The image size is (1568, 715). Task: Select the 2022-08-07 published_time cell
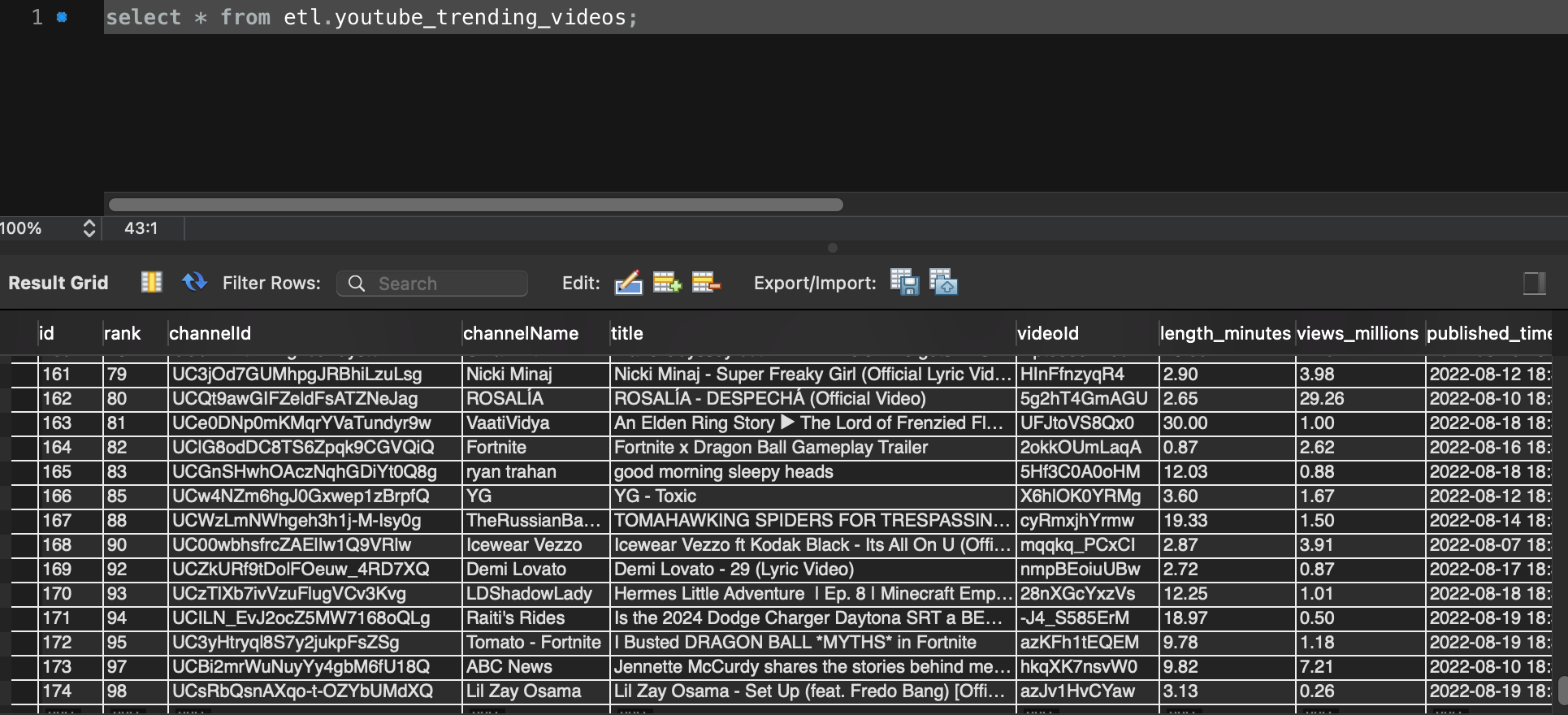[x=1488, y=545]
